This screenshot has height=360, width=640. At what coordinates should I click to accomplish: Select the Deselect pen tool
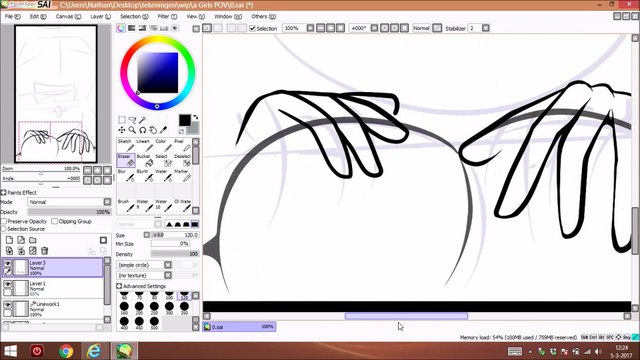point(182,160)
